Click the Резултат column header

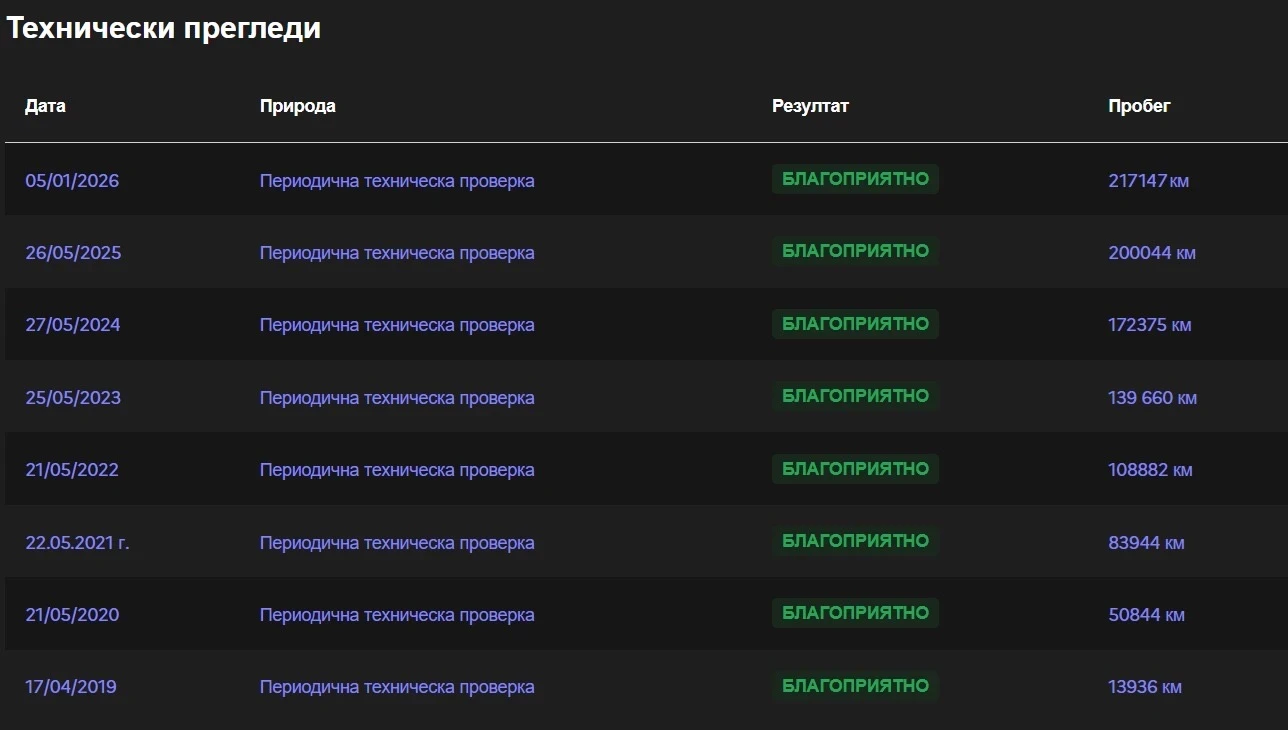(x=810, y=106)
